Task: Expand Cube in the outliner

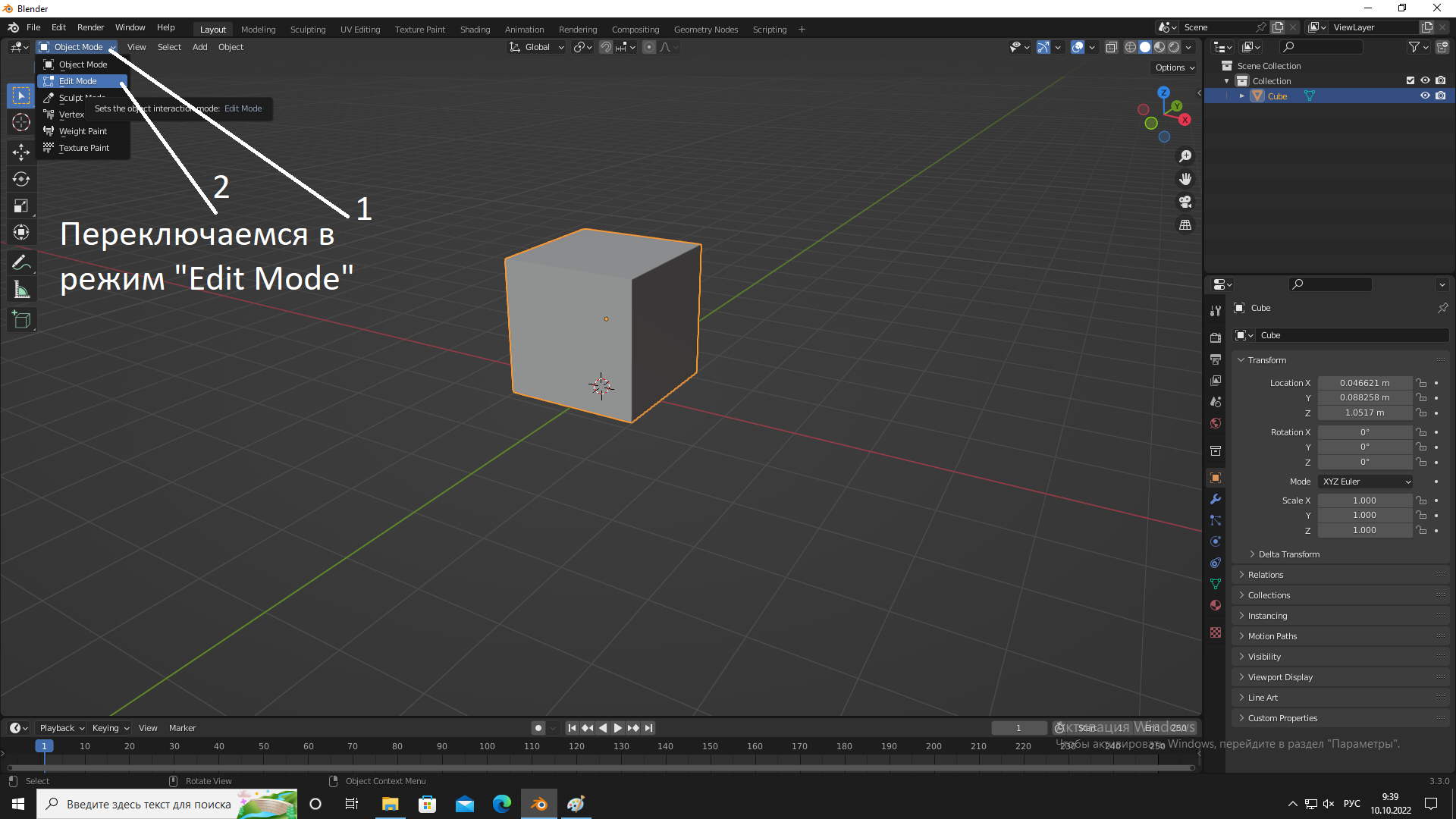Action: (1241, 96)
